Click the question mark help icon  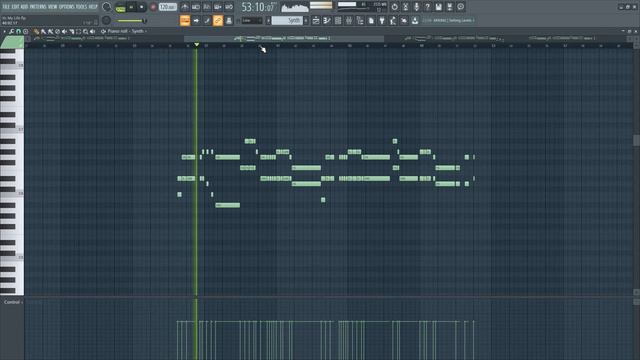pyautogui.click(x=427, y=7)
